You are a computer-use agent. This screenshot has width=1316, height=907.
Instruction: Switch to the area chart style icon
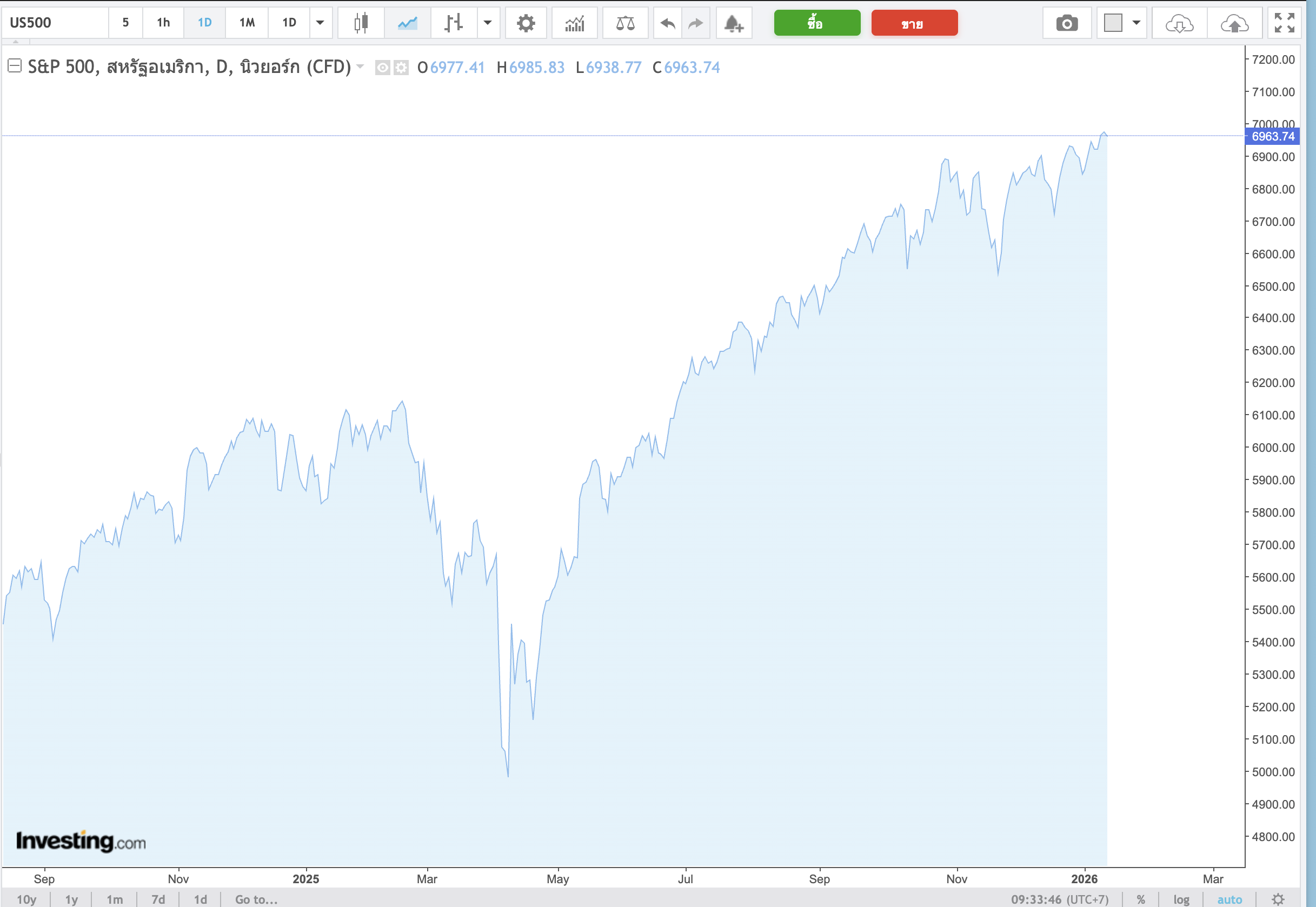[407, 23]
